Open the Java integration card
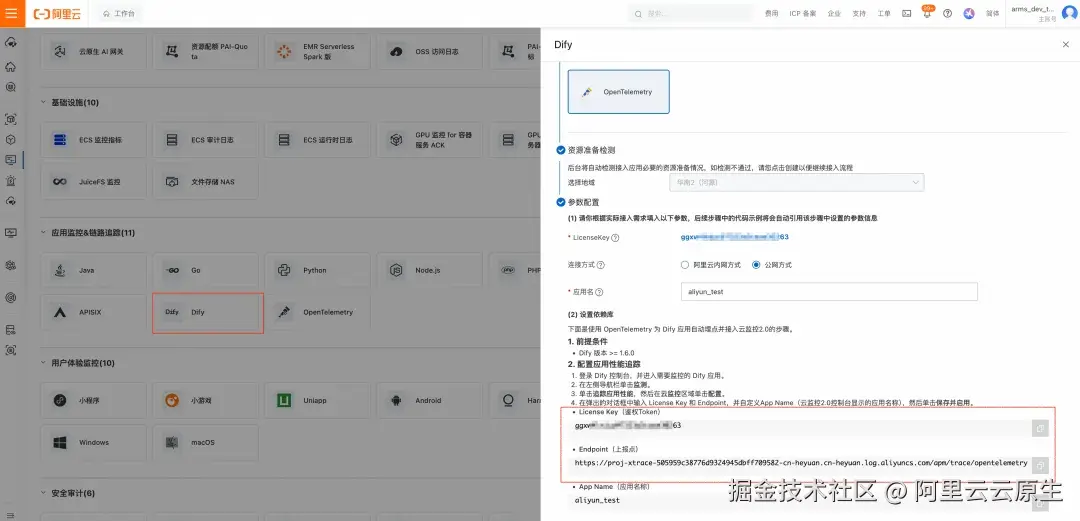The width and height of the screenshot is (1080, 521). pos(94,270)
